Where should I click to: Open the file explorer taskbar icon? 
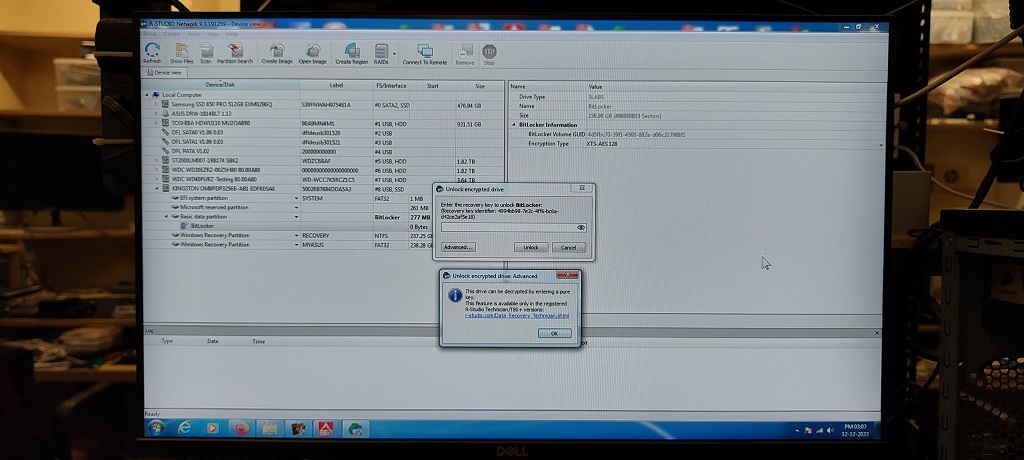click(270, 429)
